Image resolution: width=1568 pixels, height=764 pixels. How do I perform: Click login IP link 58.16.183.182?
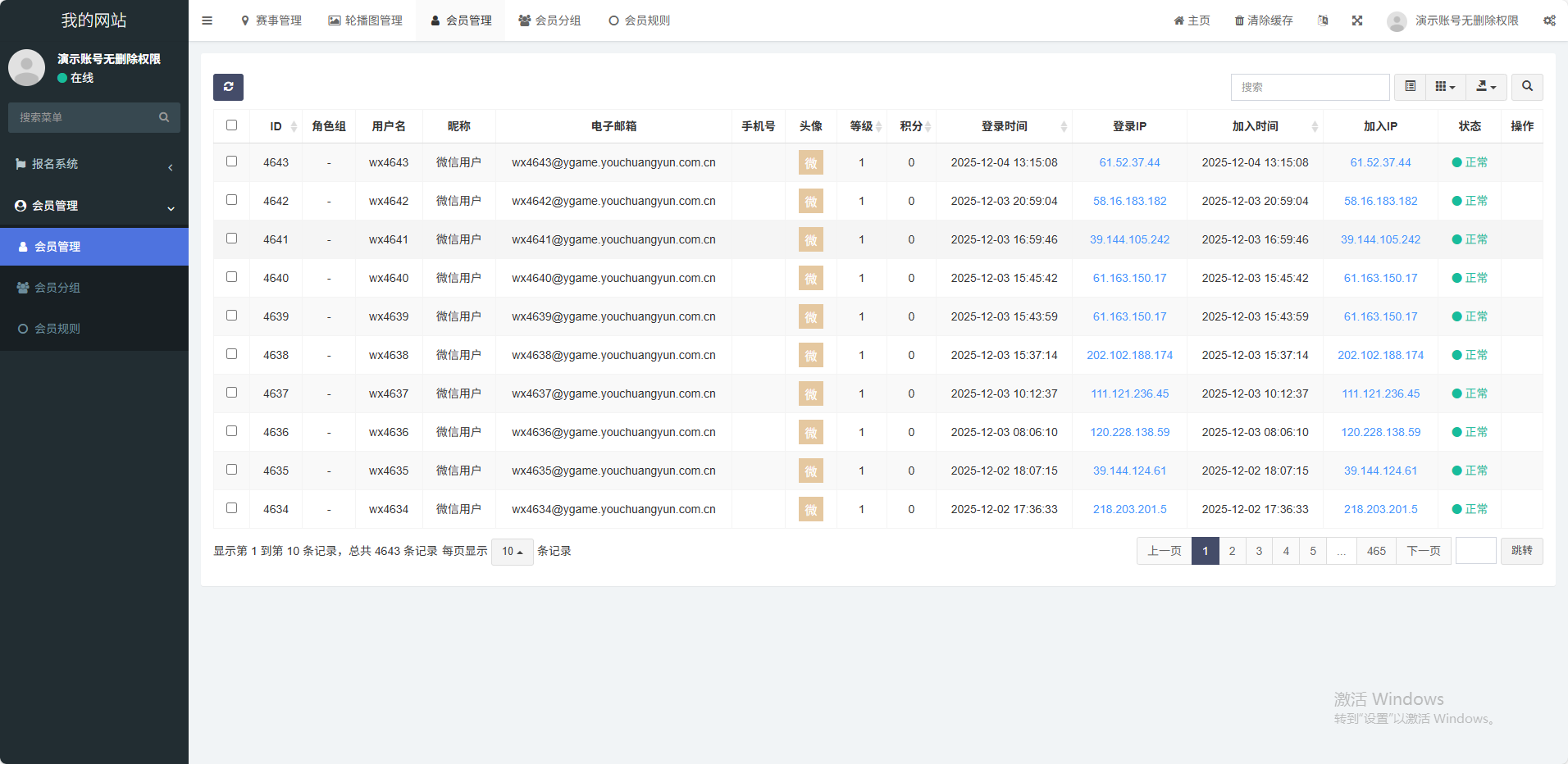coord(1129,201)
